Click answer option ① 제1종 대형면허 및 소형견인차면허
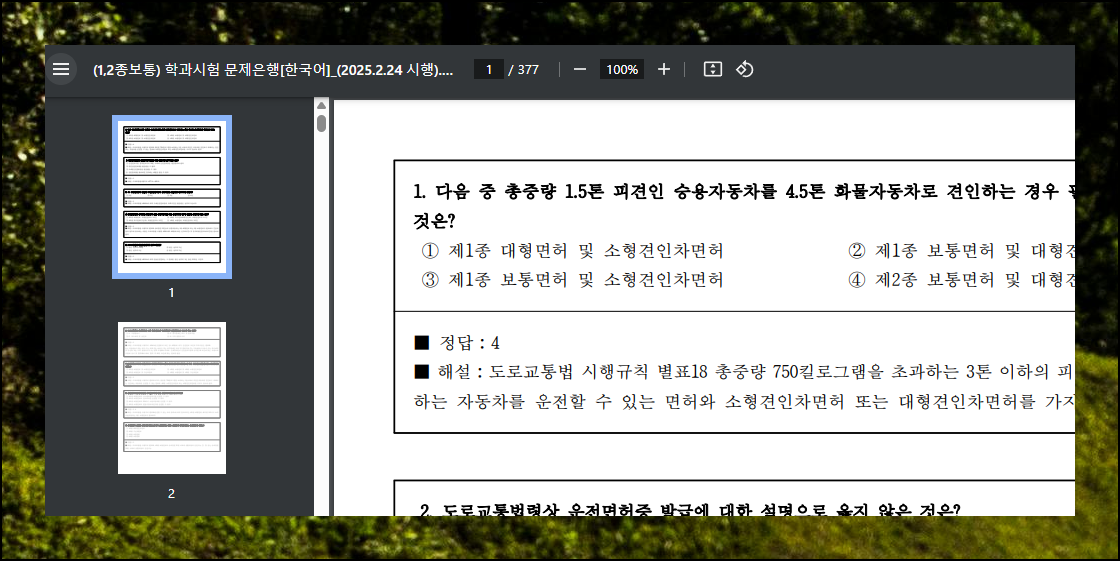This screenshot has height=561, width=1120. [572, 251]
